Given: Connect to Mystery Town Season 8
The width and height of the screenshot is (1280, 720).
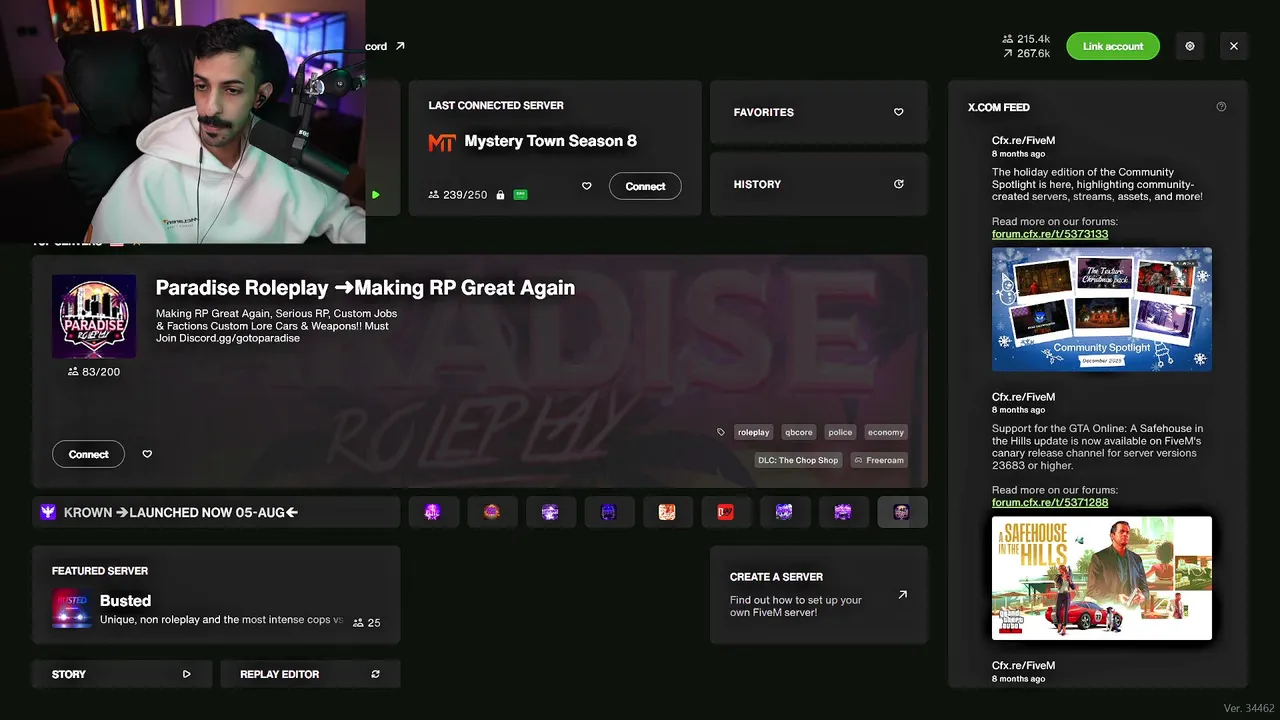Looking at the screenshot, I should [x=645, y=186].
